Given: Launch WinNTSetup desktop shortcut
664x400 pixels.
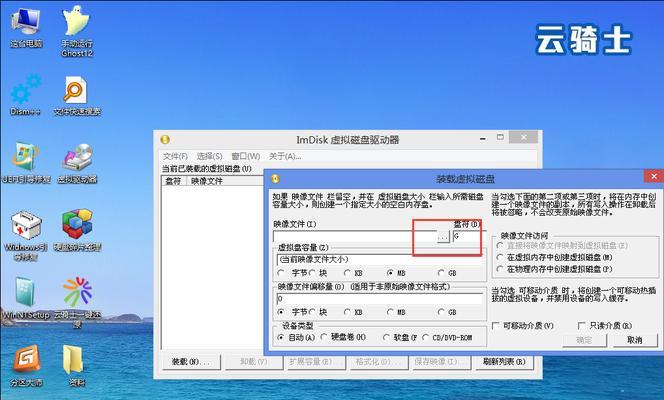Looking at the screenshot, I should pyautogui.click(x=25, y=298).
